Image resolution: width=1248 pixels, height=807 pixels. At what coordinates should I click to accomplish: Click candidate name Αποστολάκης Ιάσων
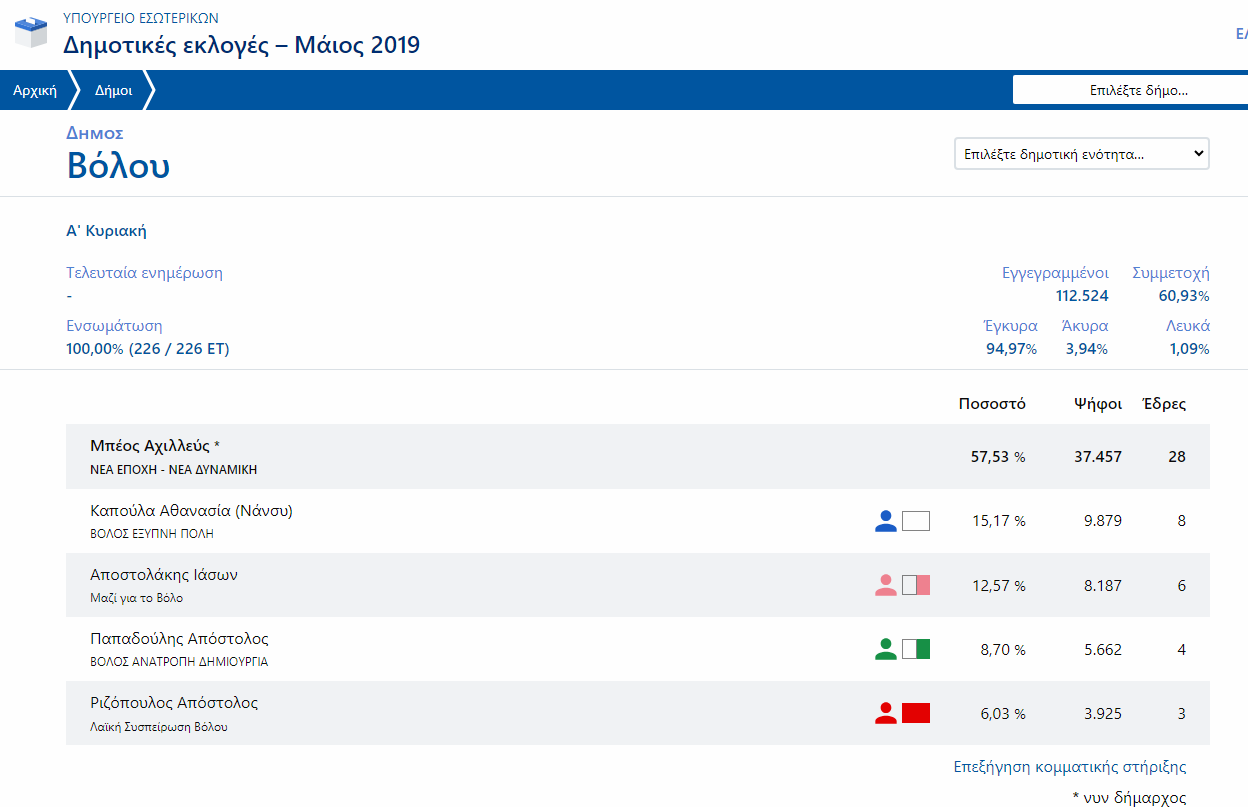(164, 575)
